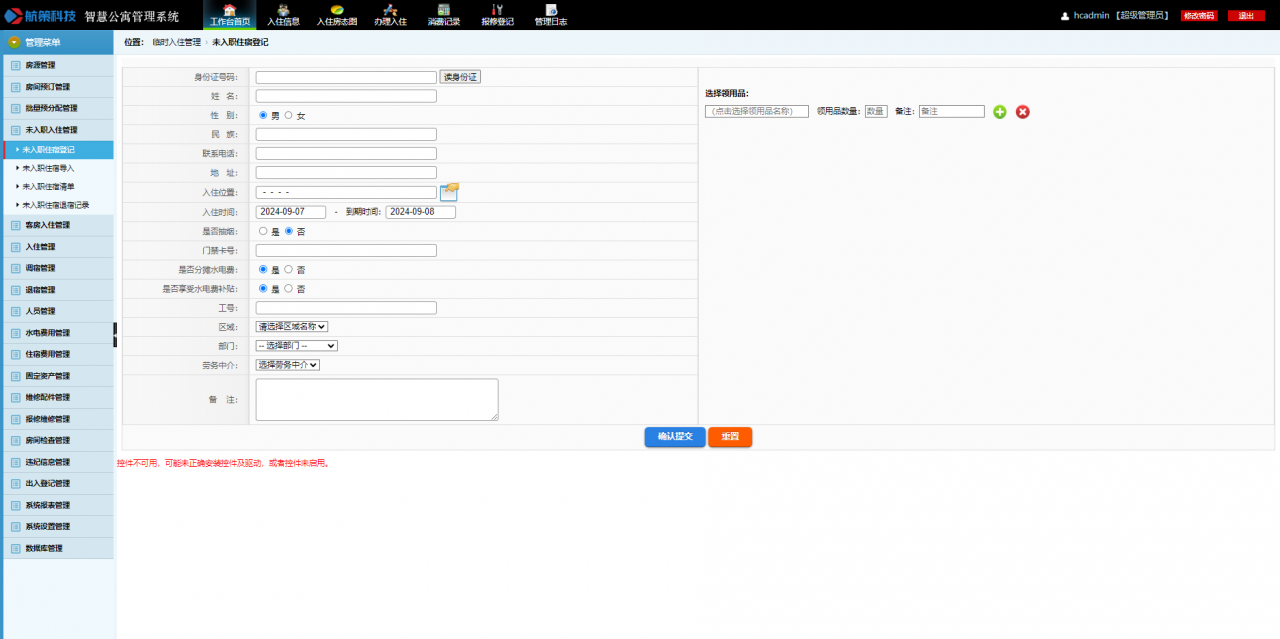Click the green plus add-item icon

(x=1000, y=112)
